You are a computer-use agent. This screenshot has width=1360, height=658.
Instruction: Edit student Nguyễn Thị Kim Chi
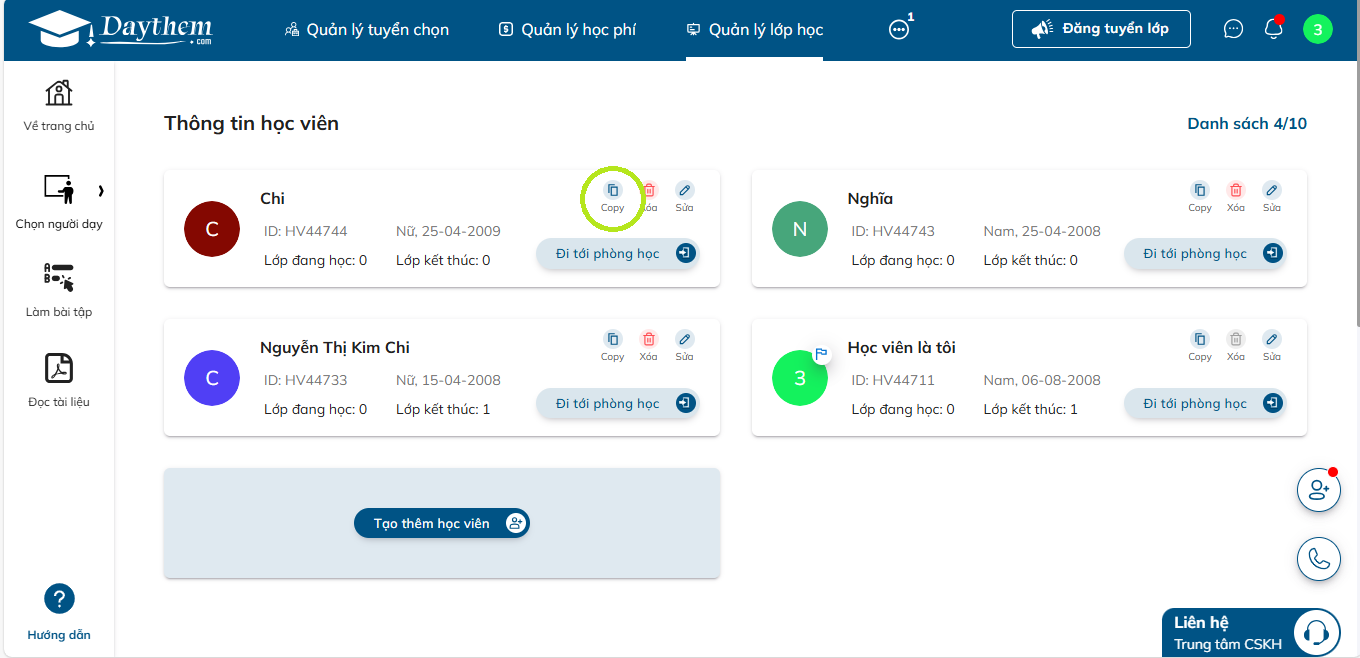pos(684,345)
